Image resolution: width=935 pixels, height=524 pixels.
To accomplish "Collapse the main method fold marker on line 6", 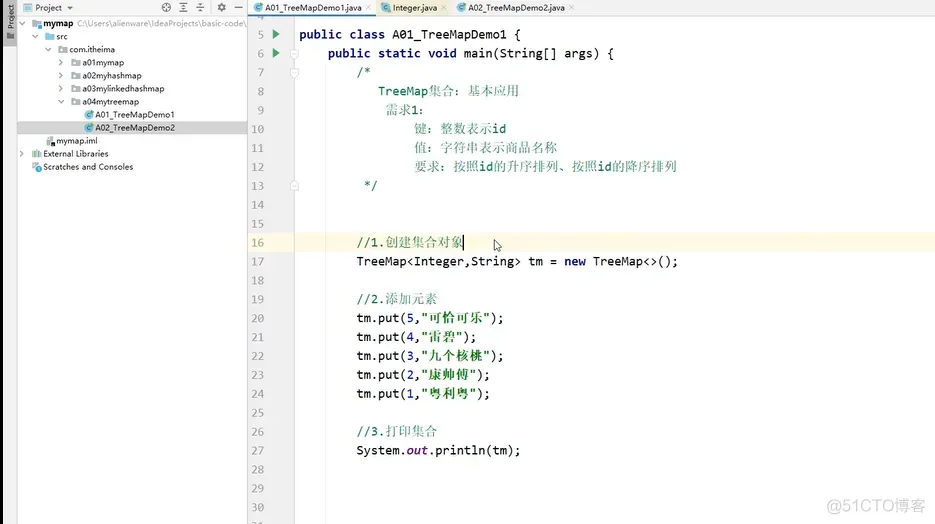I will [294, 54].
